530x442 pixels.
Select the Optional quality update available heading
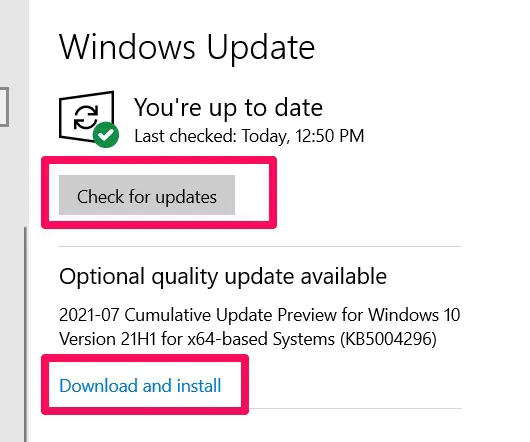(x=223, y=276)
